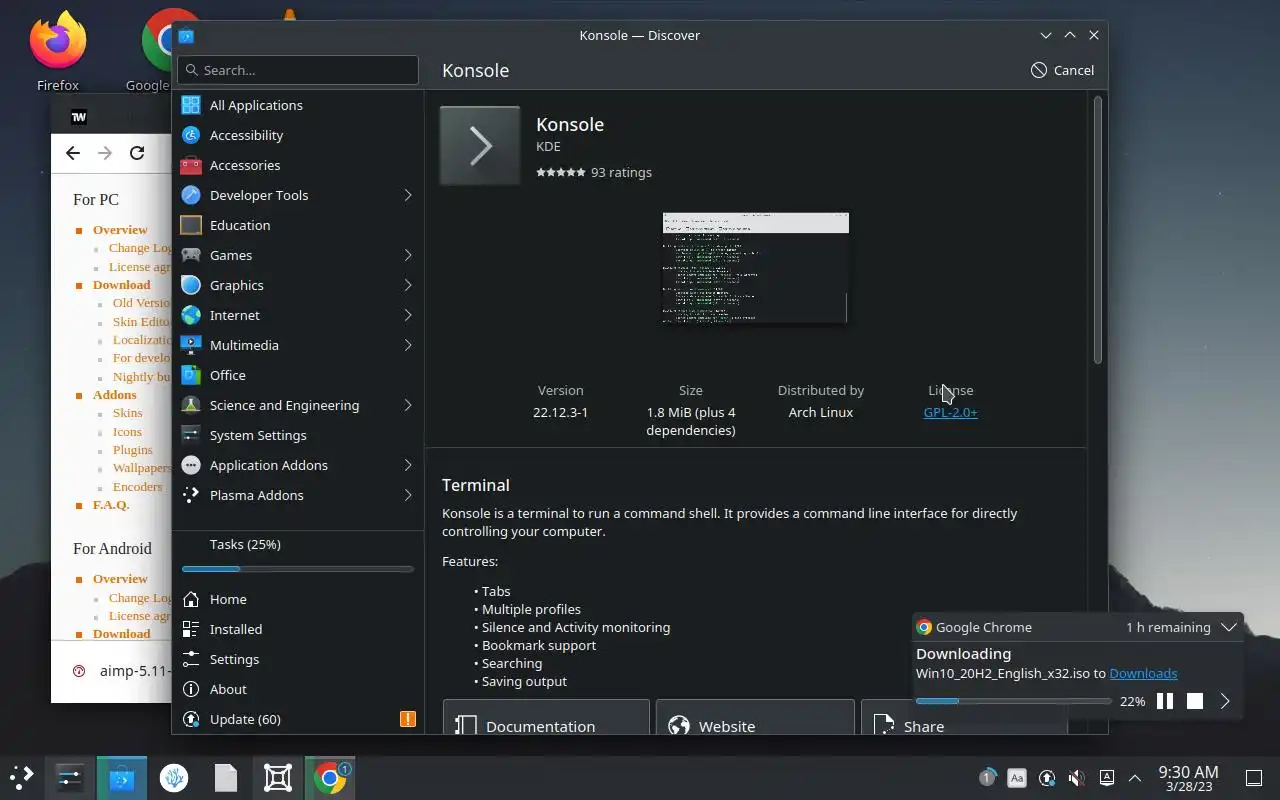
Task: Open the GPL-2.0+ license link
Action: pyautogui.click(x=950, y=412)
